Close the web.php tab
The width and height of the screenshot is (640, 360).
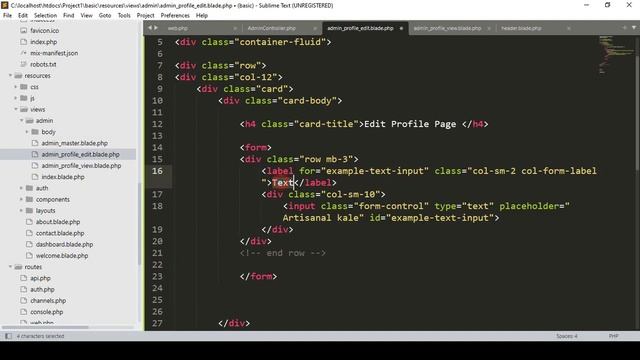click(235, 28)
